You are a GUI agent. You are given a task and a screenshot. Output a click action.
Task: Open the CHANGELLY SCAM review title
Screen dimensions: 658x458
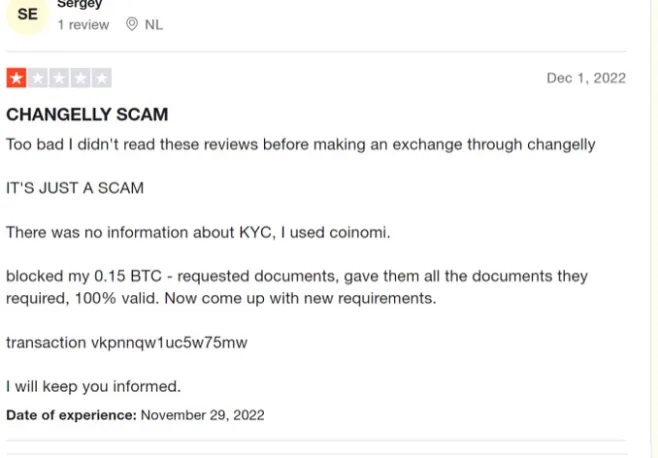tap(87, 115)
